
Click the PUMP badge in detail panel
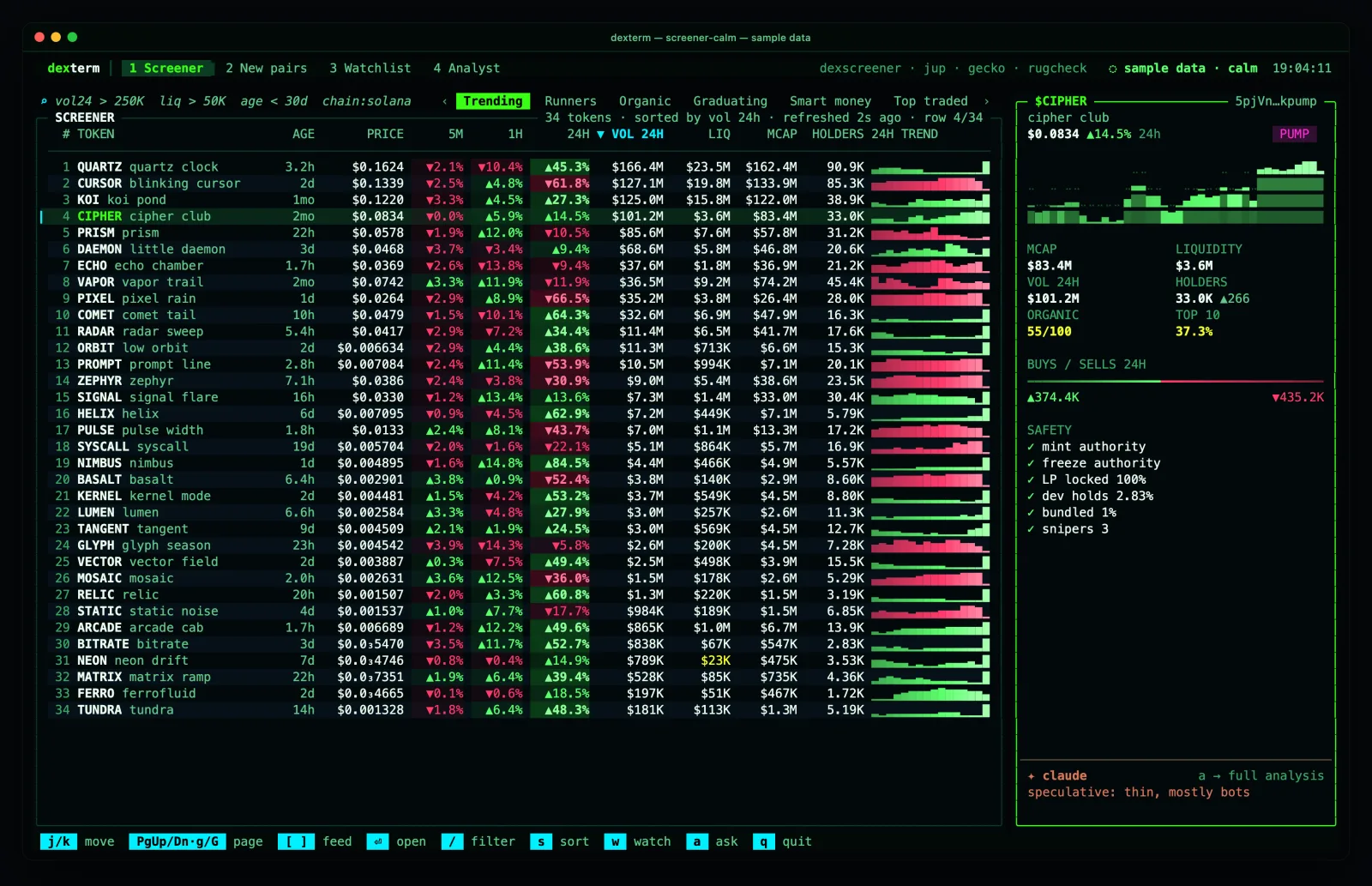pos(1294,134)
